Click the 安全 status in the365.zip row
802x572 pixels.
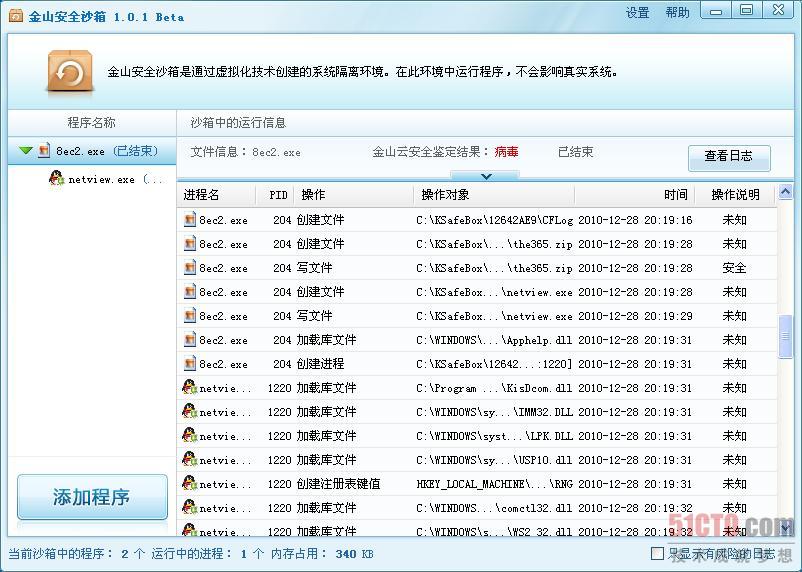(x=734, y=268)
